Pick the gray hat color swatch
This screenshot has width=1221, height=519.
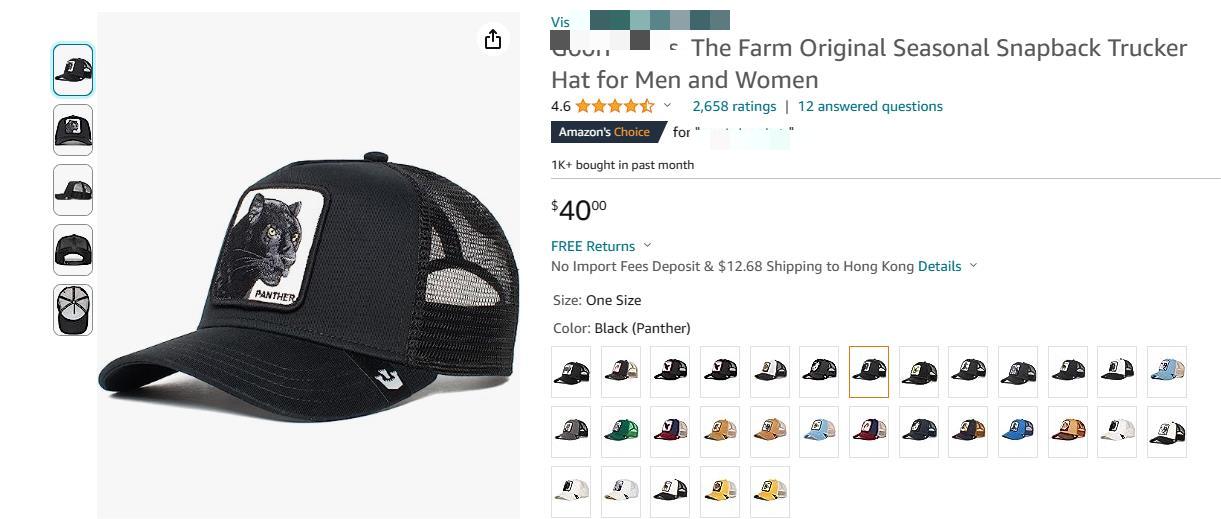(x=571, y=432)
